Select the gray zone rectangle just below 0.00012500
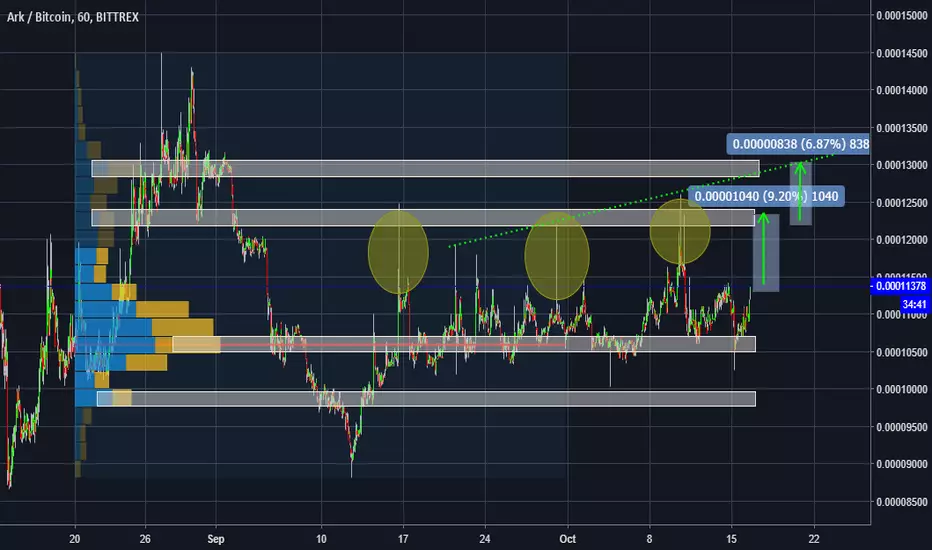932x550 pixels. (423, 218)
